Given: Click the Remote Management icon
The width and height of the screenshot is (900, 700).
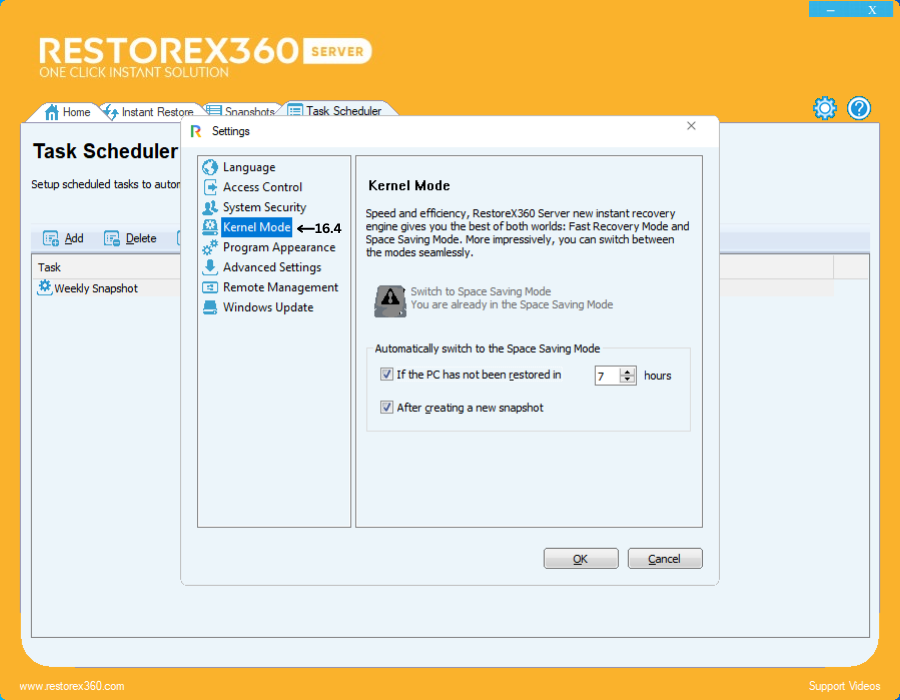Looking at the screenshot, I should 210,287.
